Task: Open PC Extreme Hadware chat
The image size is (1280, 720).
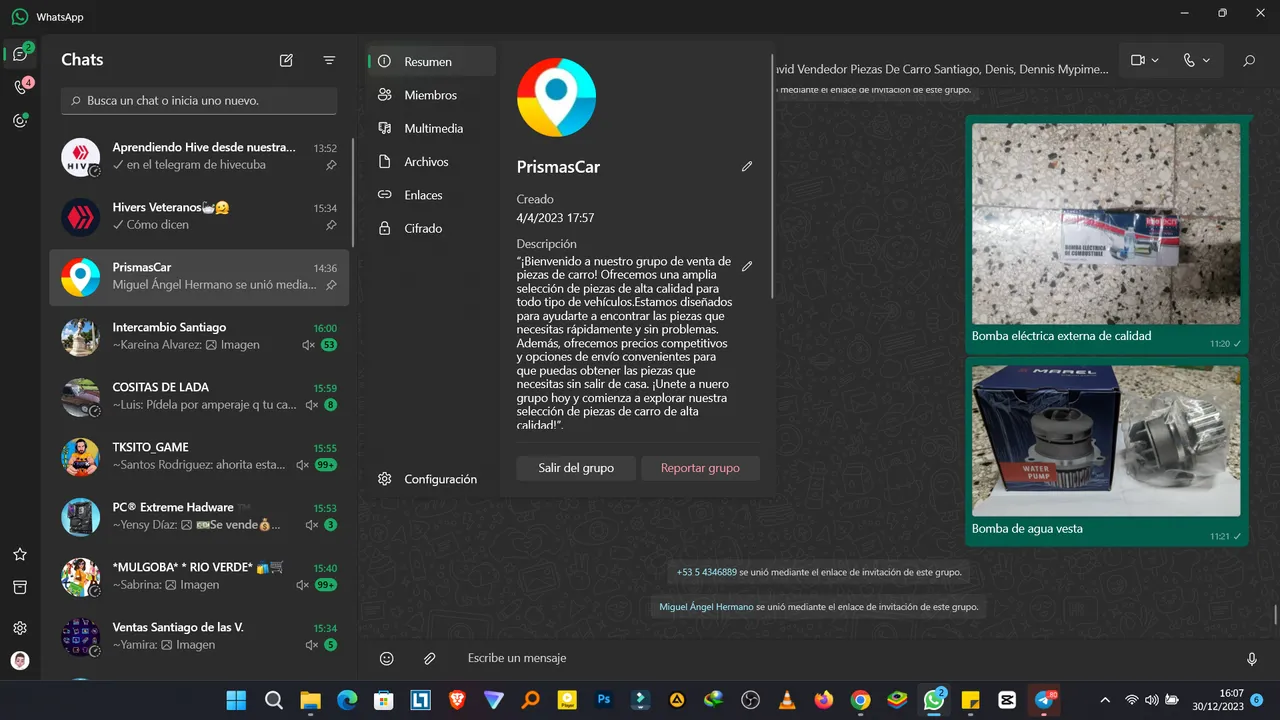Action: (x=199, y=517)
